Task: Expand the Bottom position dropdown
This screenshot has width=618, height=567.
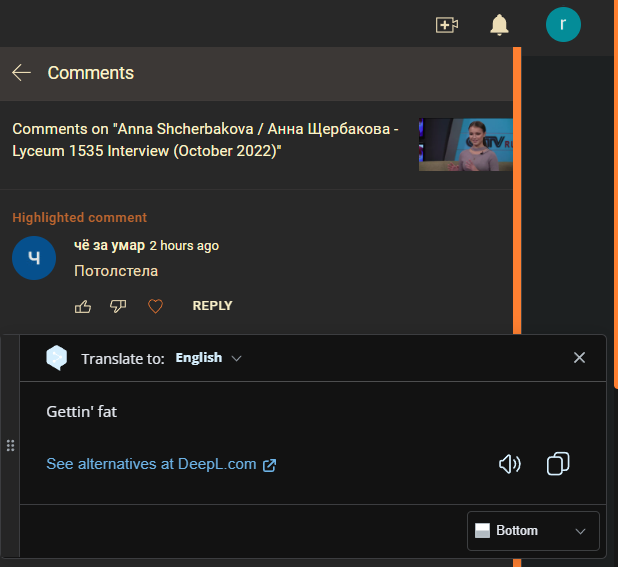Action: pos(533,531)
